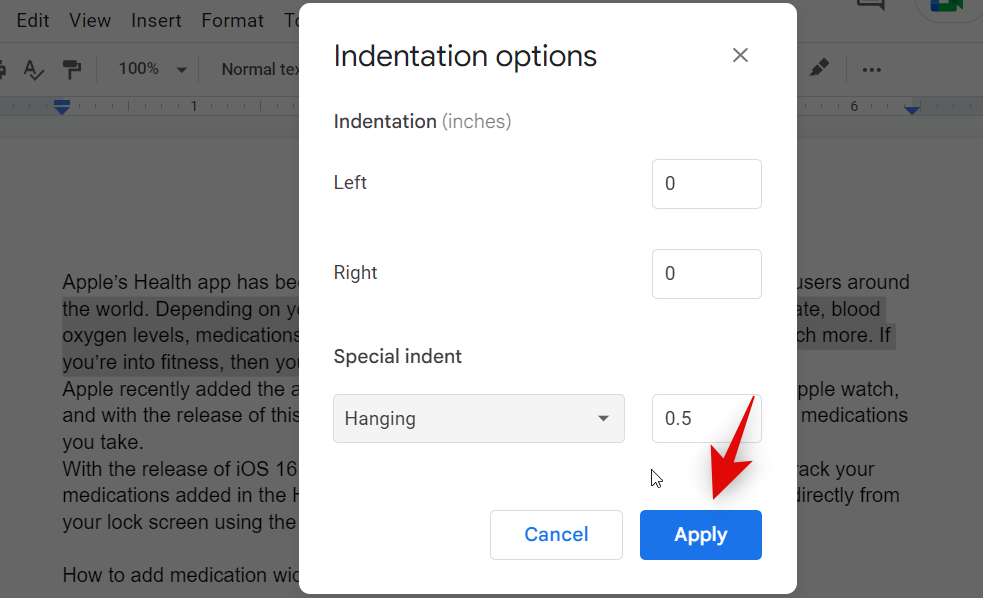This screenshot has height=598, width=983.
Task: Open the zoom 100% dropdown
Action: (152, 69)
